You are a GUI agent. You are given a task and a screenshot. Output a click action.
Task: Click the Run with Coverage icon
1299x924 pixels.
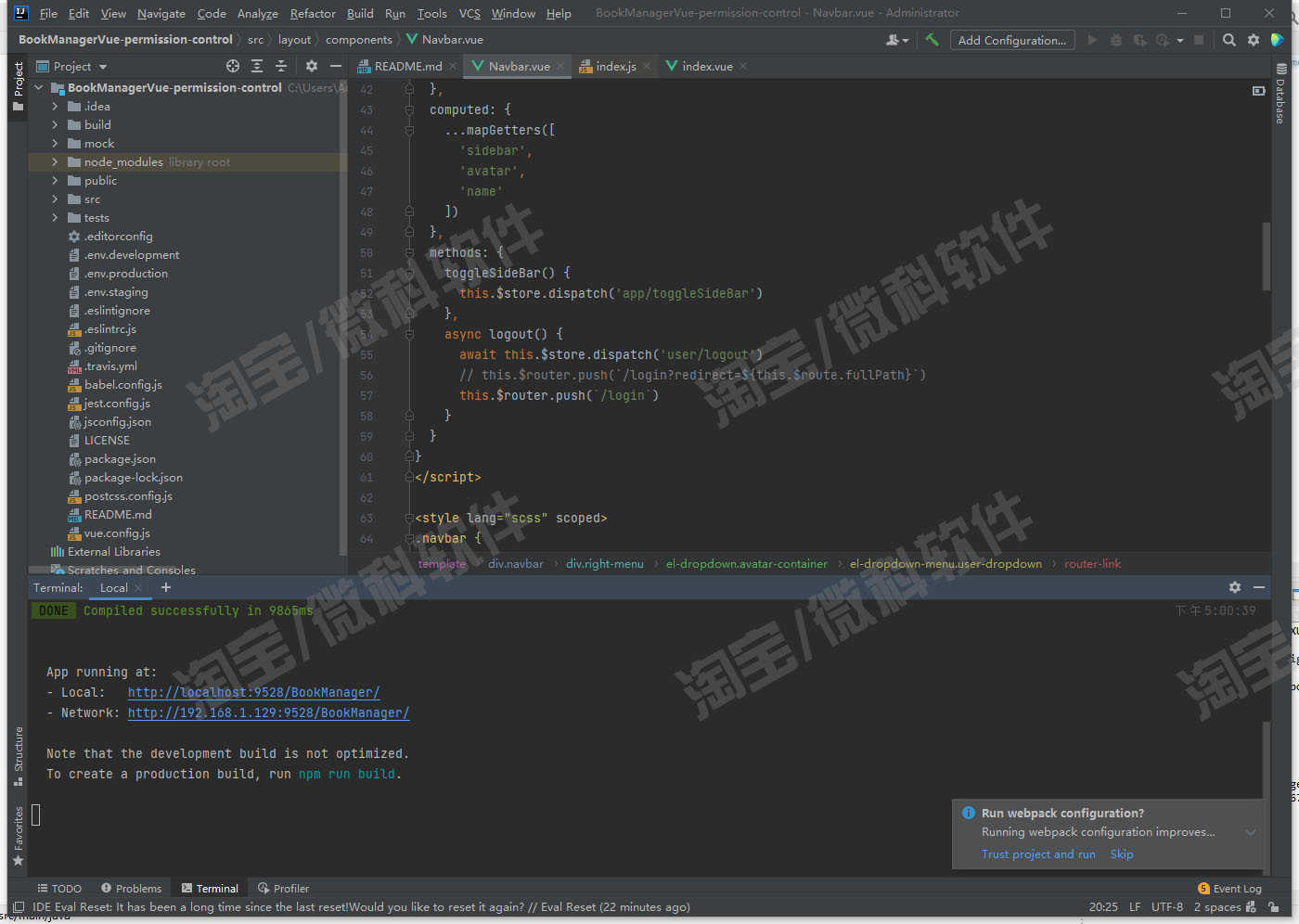point(1139,40)
